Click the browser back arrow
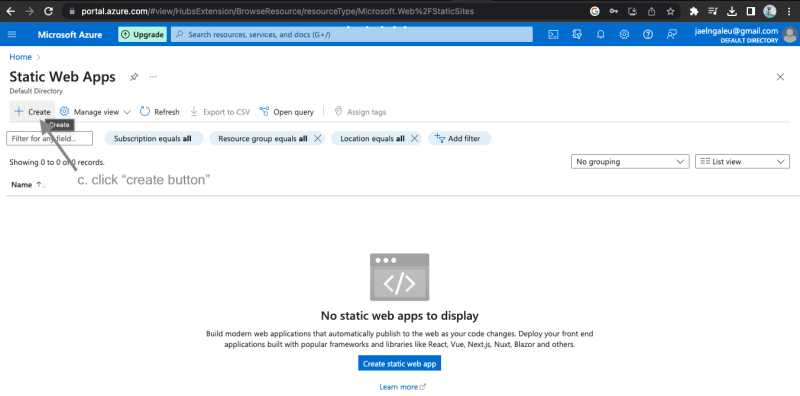 (11, 11)
